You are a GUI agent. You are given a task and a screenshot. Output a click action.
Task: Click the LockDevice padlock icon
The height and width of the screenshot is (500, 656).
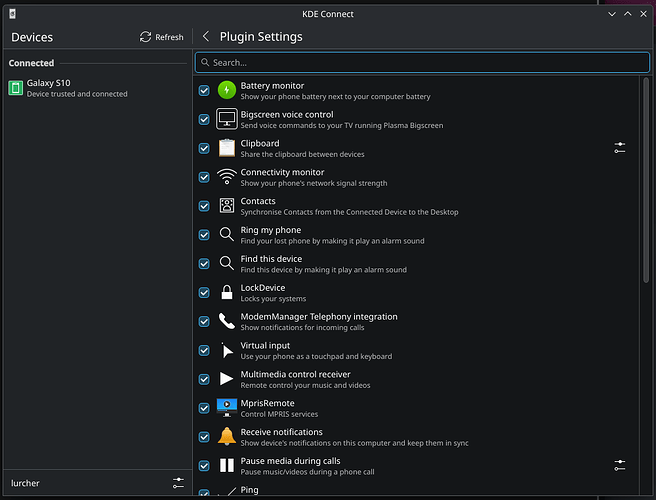pos(227,293)
